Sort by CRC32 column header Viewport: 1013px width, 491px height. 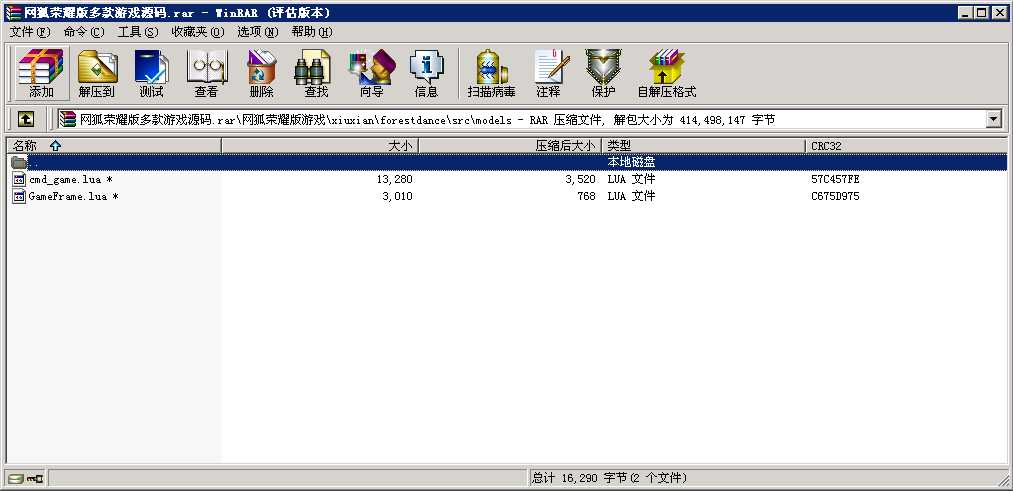click(x=906, y=146)
